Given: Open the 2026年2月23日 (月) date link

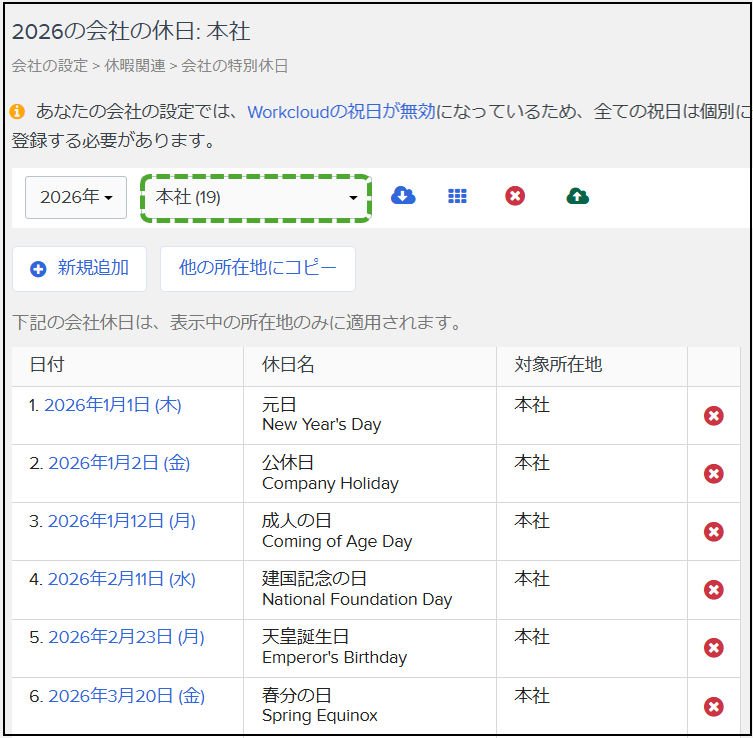Looking at the screenshot, I should click(126, 637).
